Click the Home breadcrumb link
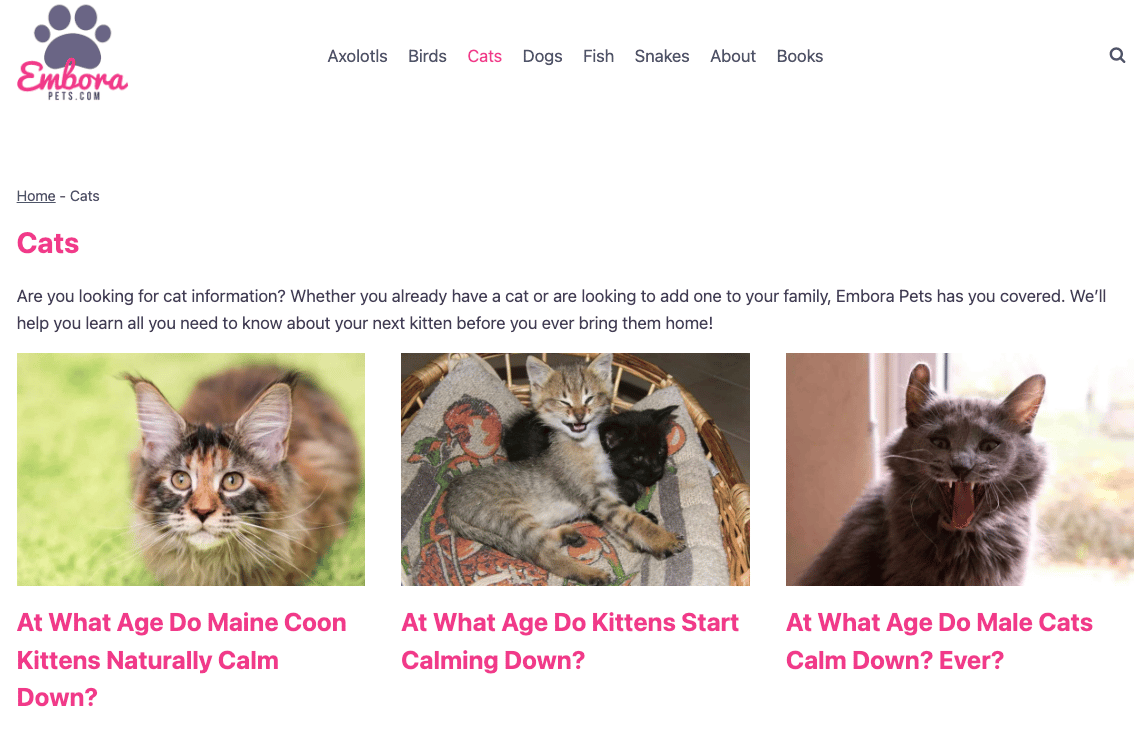 [36, 196]
